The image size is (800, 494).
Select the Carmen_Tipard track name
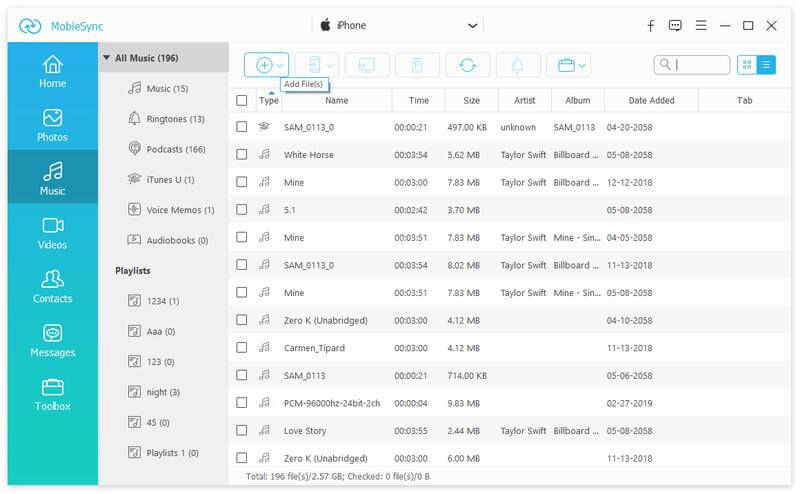click(314, 348)
